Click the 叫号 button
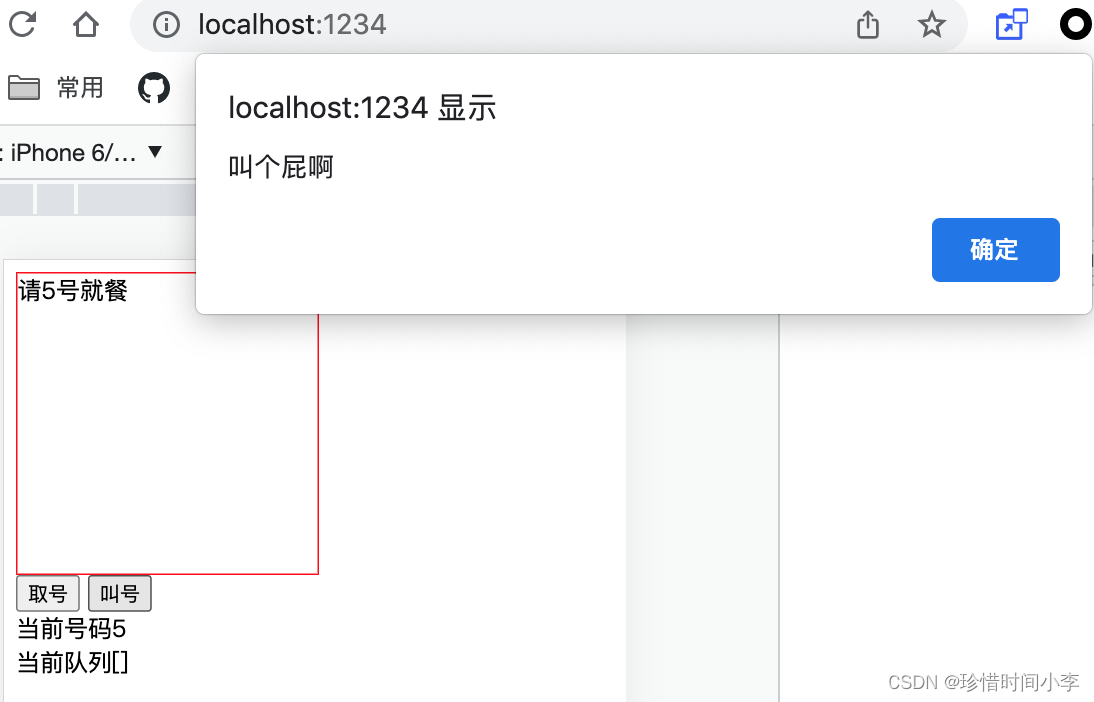This screenshot has width=1094, height=702. [x=119, y=594]
